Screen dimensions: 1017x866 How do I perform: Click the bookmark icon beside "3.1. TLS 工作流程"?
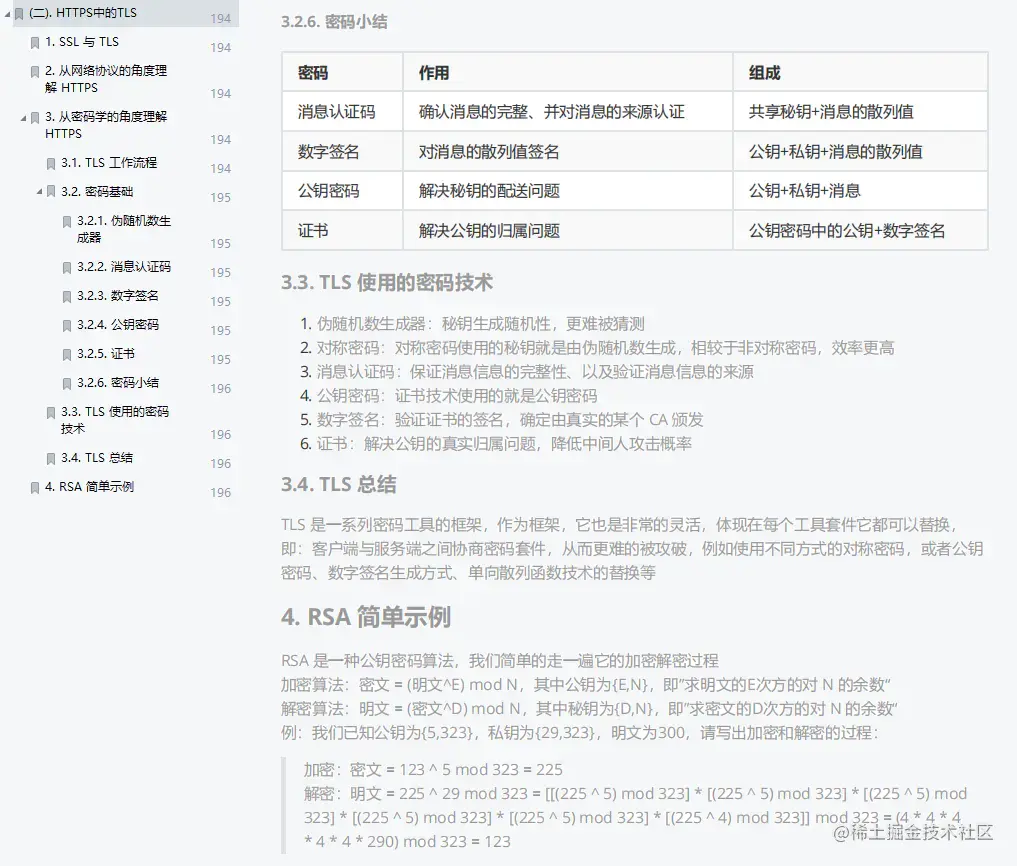(49, 162)
